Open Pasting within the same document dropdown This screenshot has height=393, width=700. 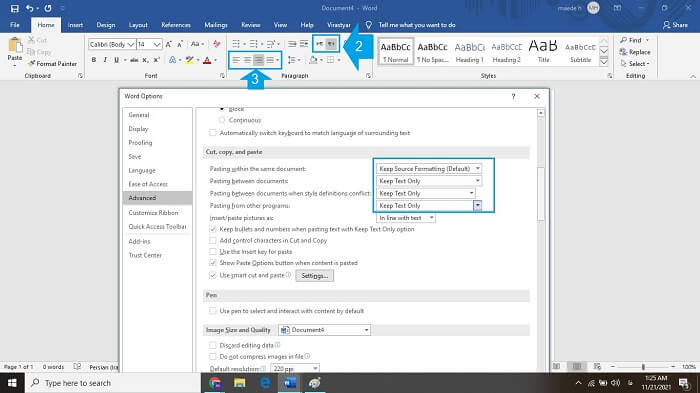point(429,168)
